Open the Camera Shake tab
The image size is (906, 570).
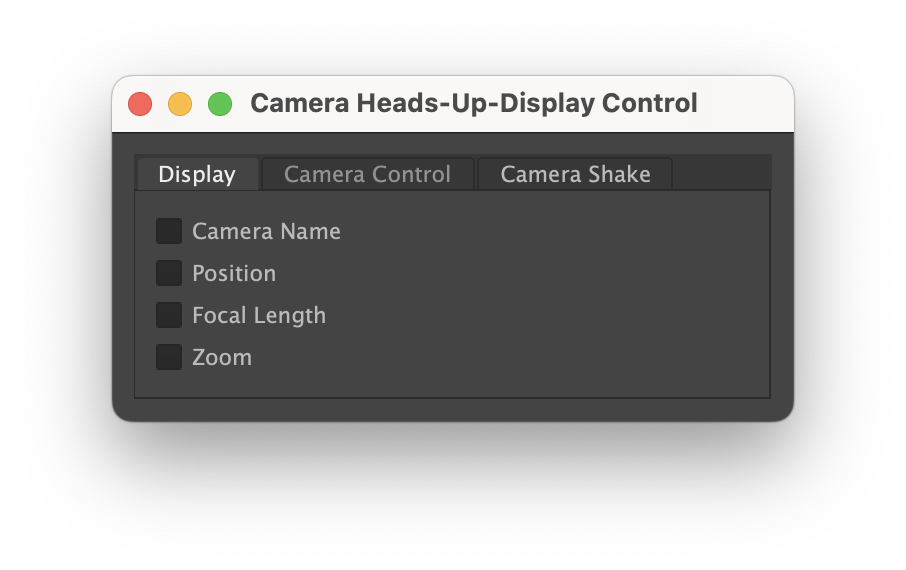point(575,174)
